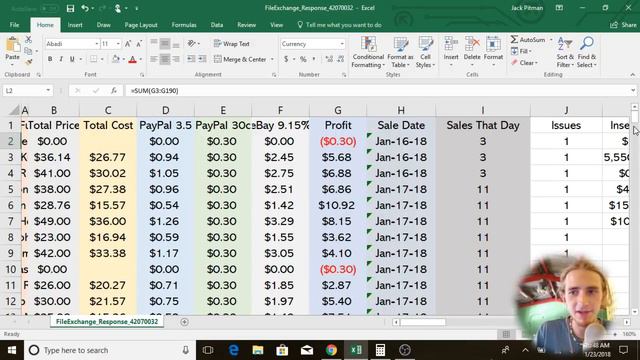Click Find & Select magnifier icon
This screenshot has height=360, width=640.
tap(587, 44)
